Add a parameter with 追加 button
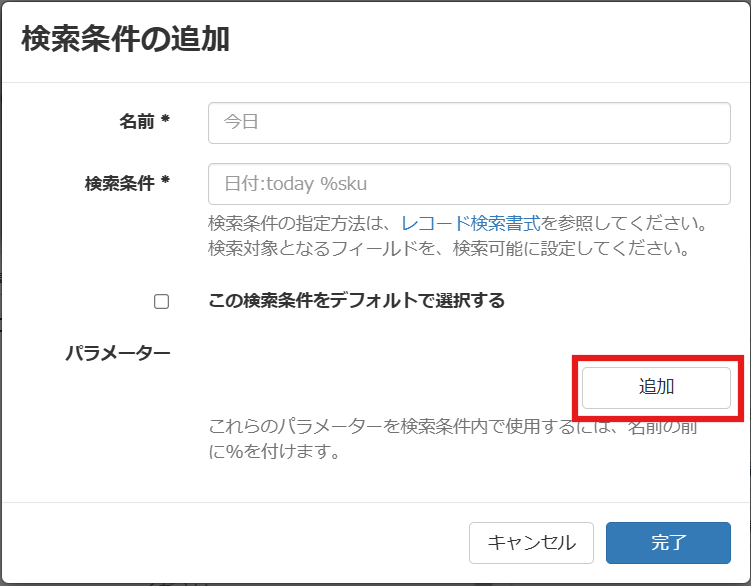 point(656,388)
